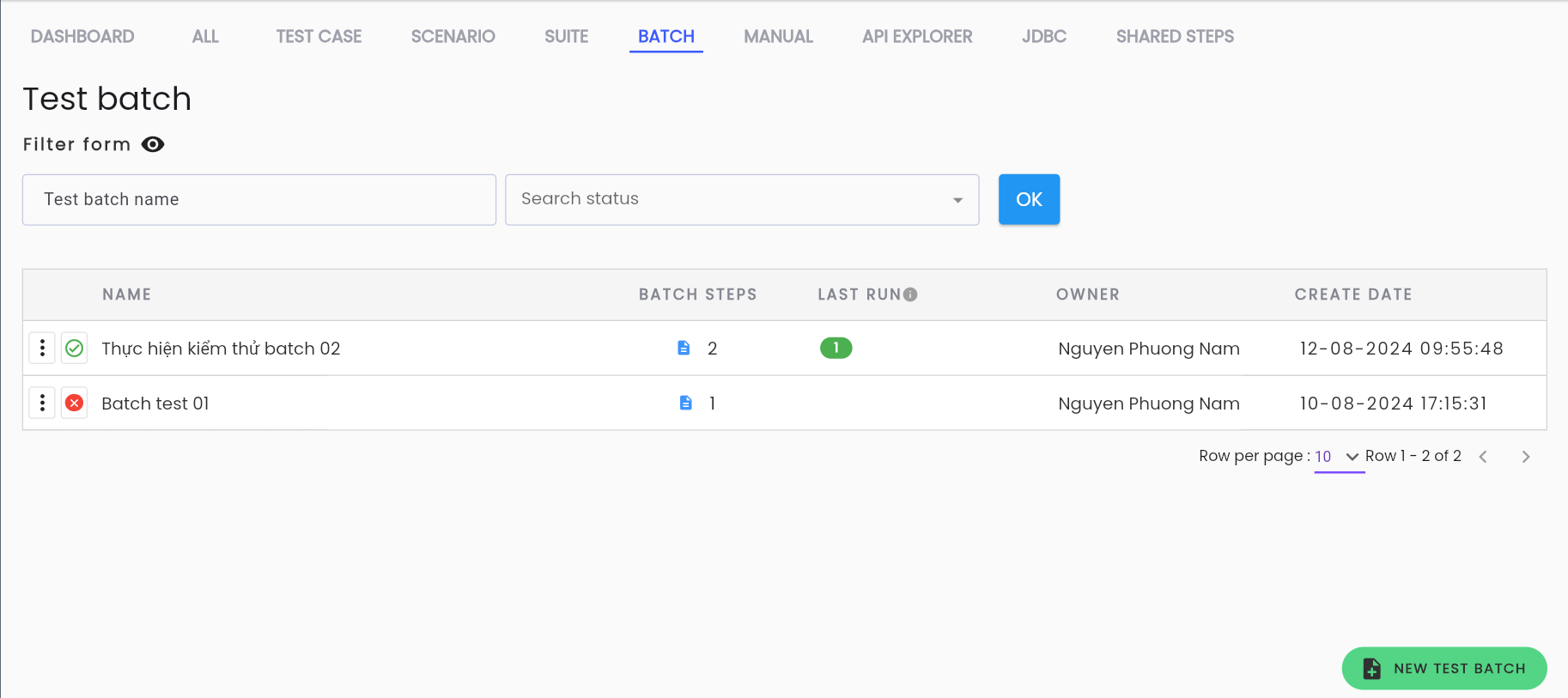Click the Name column header

coord(127,294)
